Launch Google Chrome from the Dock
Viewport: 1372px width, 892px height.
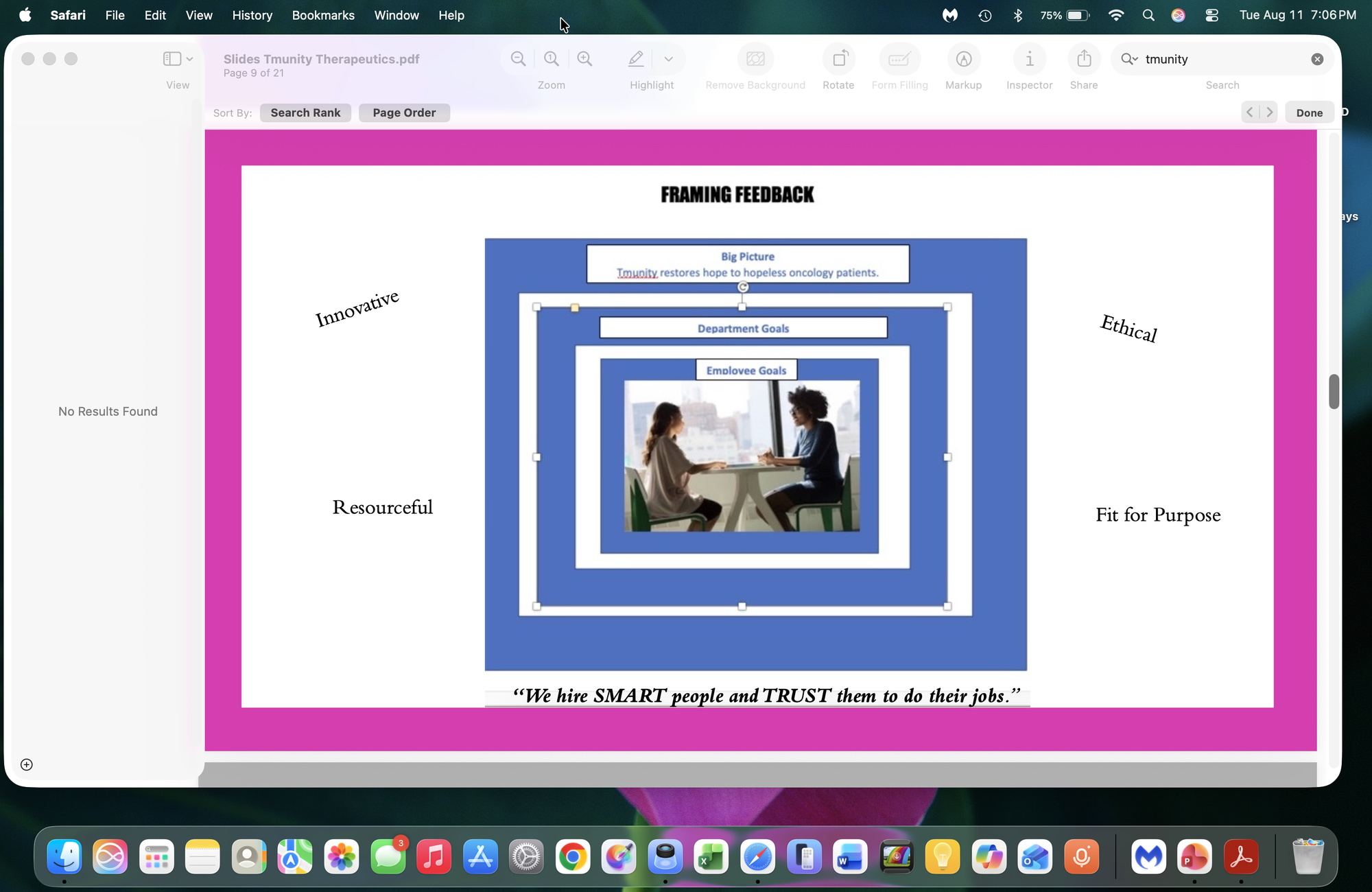(x=573, y=856)
